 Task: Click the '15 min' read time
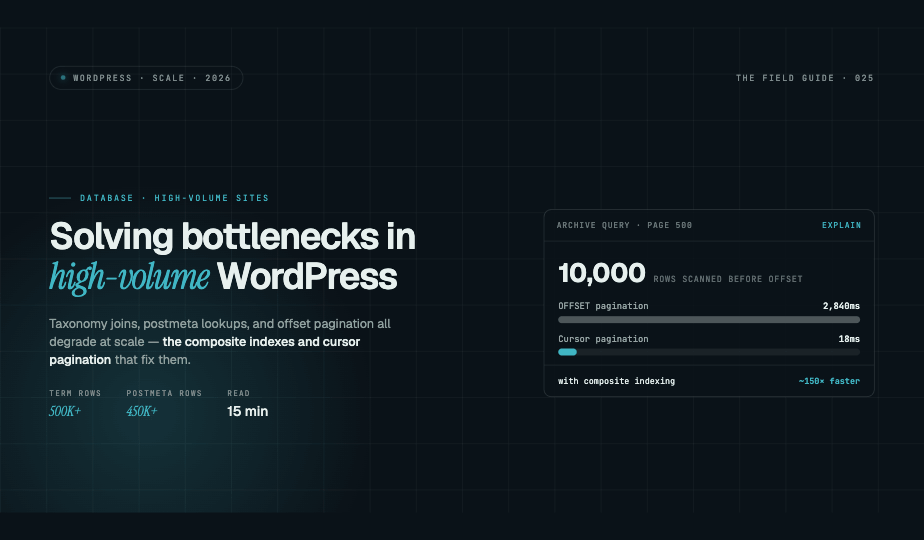click(x=248, y=411)
